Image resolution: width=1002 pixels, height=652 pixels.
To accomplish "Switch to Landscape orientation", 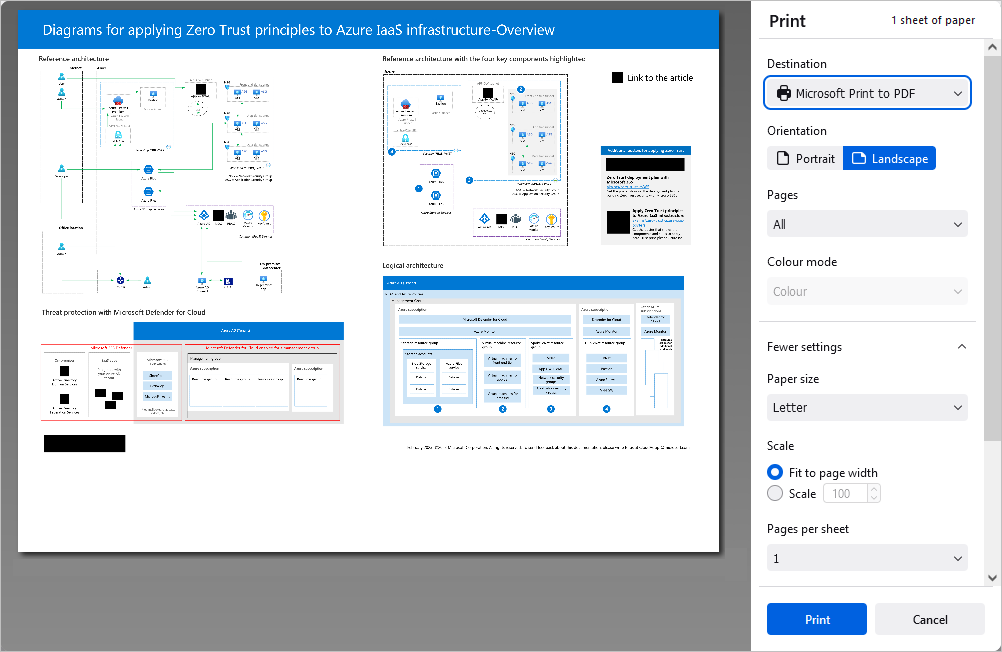I will (889, 159).
